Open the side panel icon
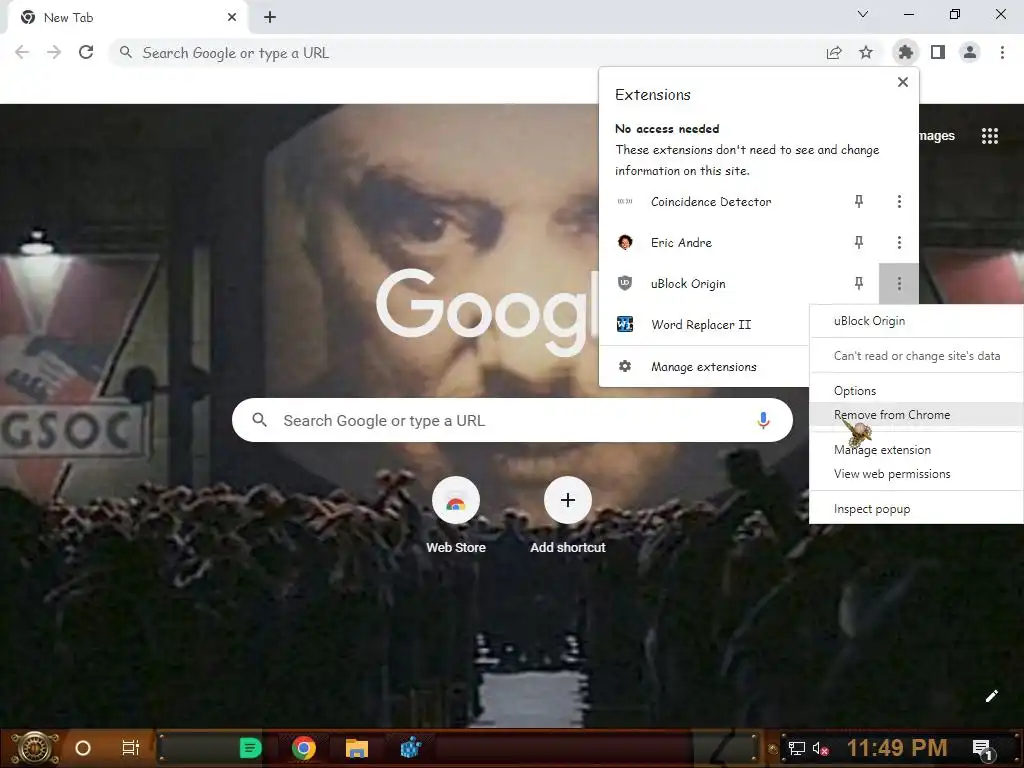1024x768 pixels. [938, 52]
